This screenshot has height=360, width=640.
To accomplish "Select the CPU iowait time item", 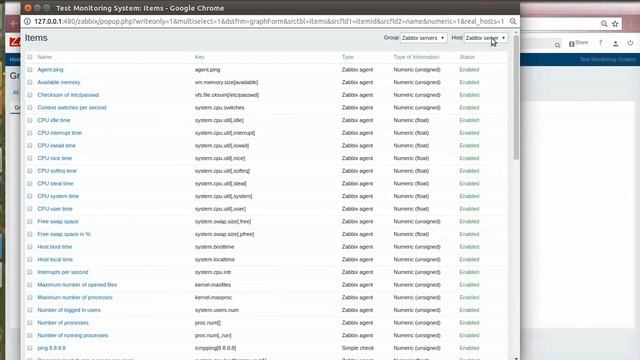I will [x=56, y=146].
